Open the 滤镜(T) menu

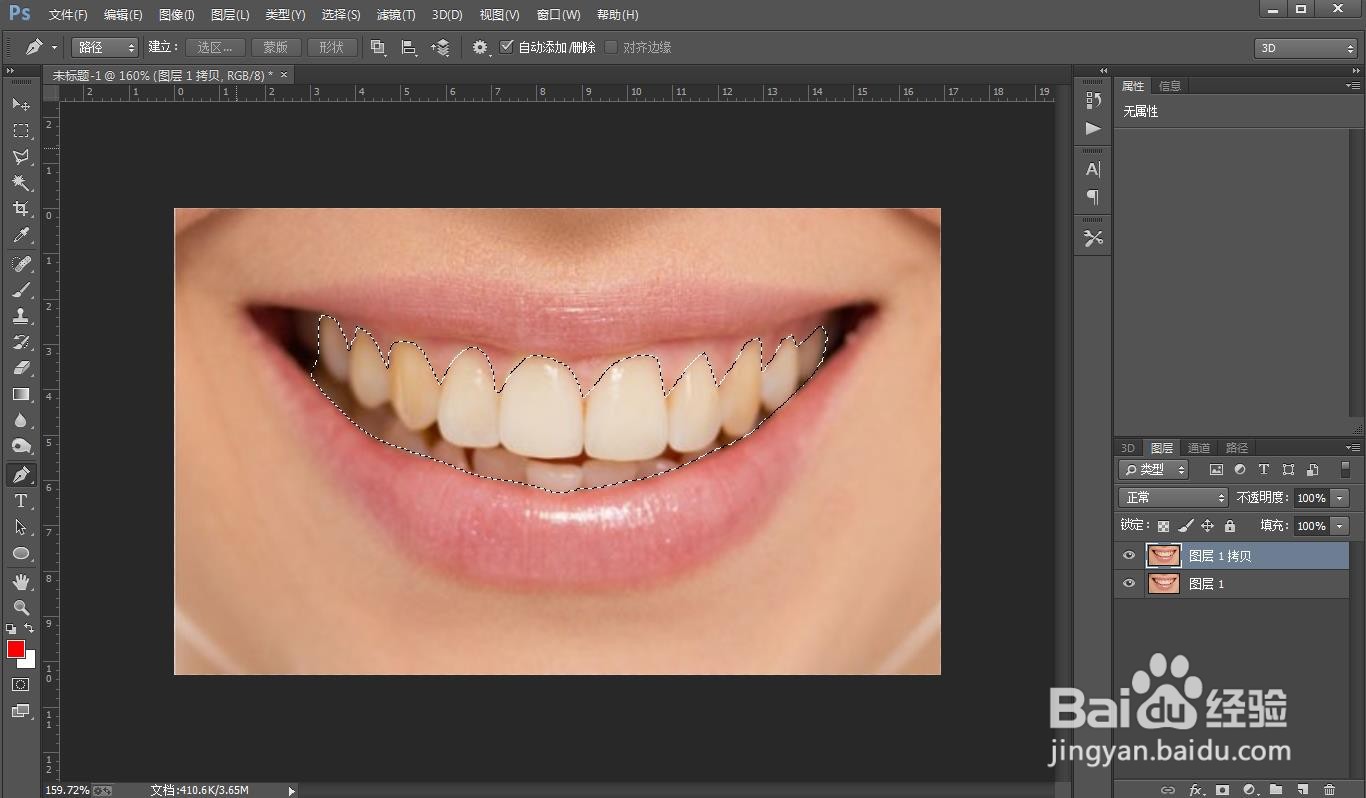click(396, 15)
